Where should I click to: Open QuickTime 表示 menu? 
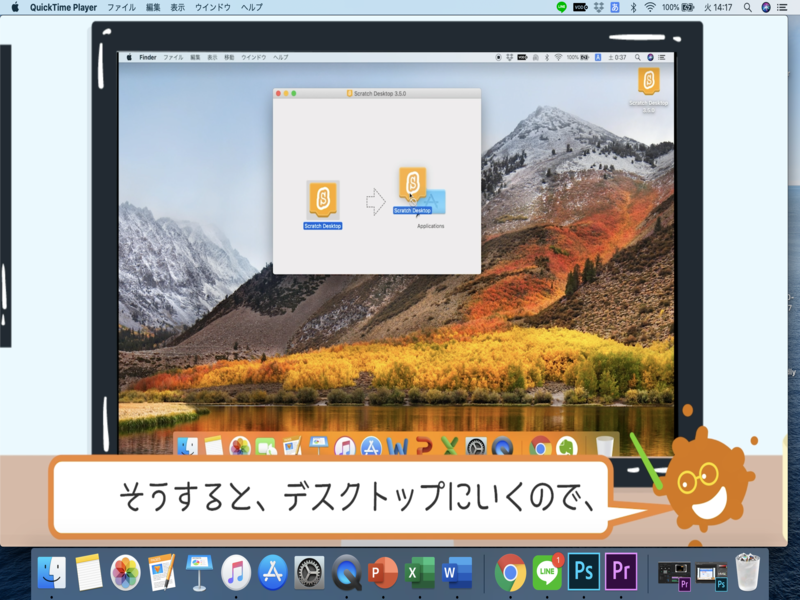(x=178, y=7)
